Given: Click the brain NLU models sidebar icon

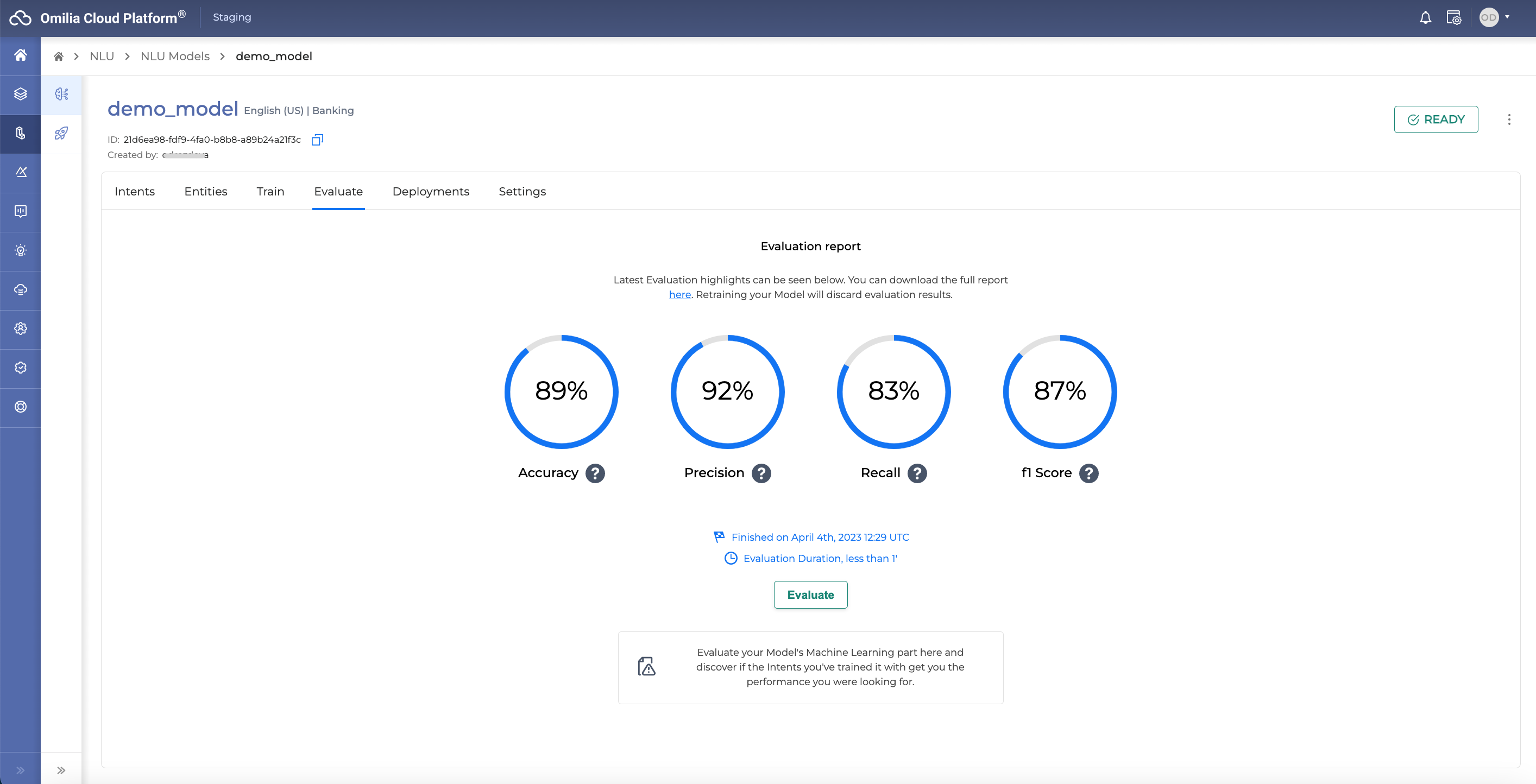Looking at the screenshot, I should [61, 94].
